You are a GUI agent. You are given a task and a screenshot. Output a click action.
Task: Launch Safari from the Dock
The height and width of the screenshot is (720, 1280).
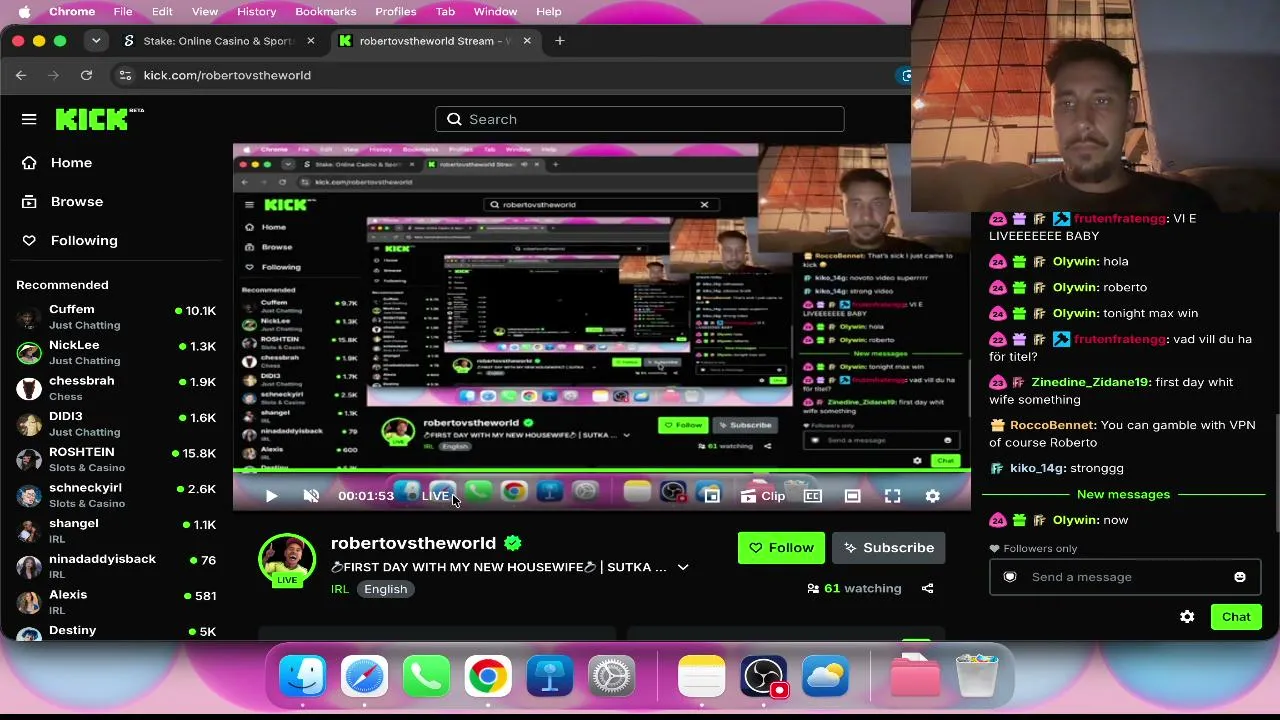tap(364, 677)
